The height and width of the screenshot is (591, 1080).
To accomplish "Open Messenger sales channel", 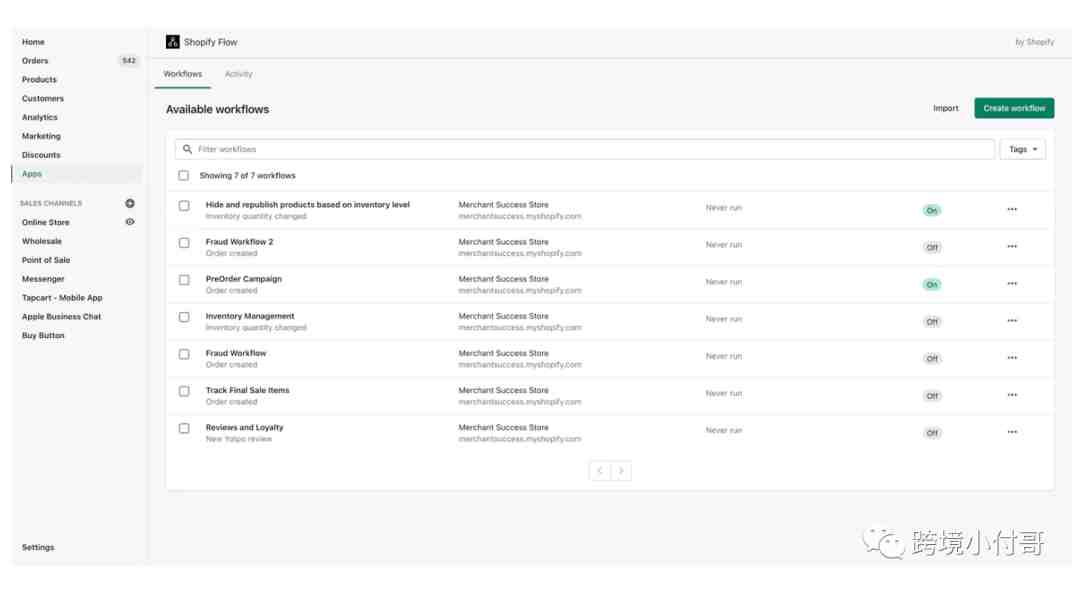I will [43, 279].
